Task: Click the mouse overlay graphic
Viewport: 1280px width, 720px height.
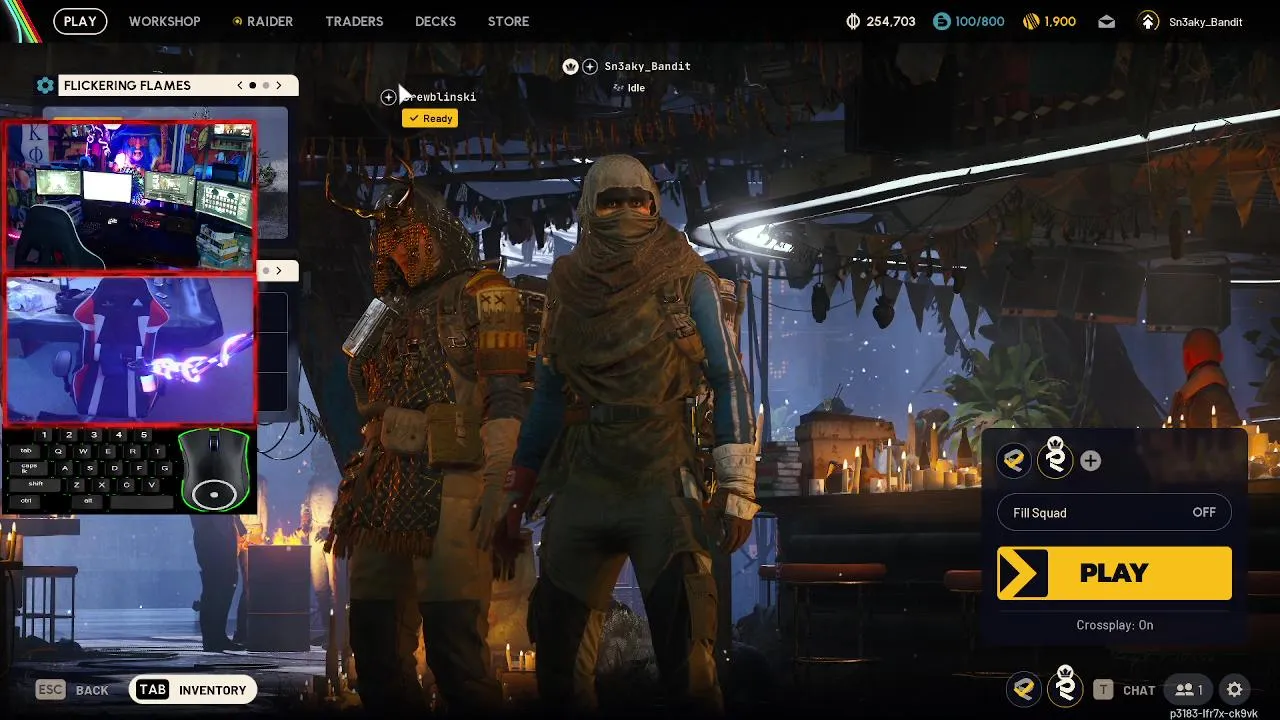Action: [214, 469]
